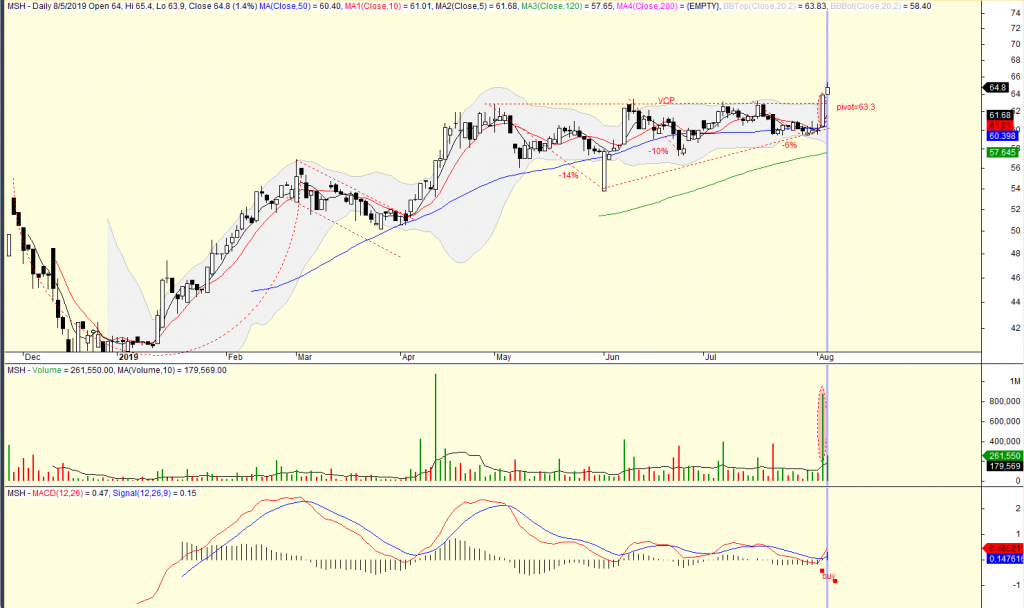The image size is (1024, 608).
Task: Click the "Aug" date axis label
Action: click(826, 356)
